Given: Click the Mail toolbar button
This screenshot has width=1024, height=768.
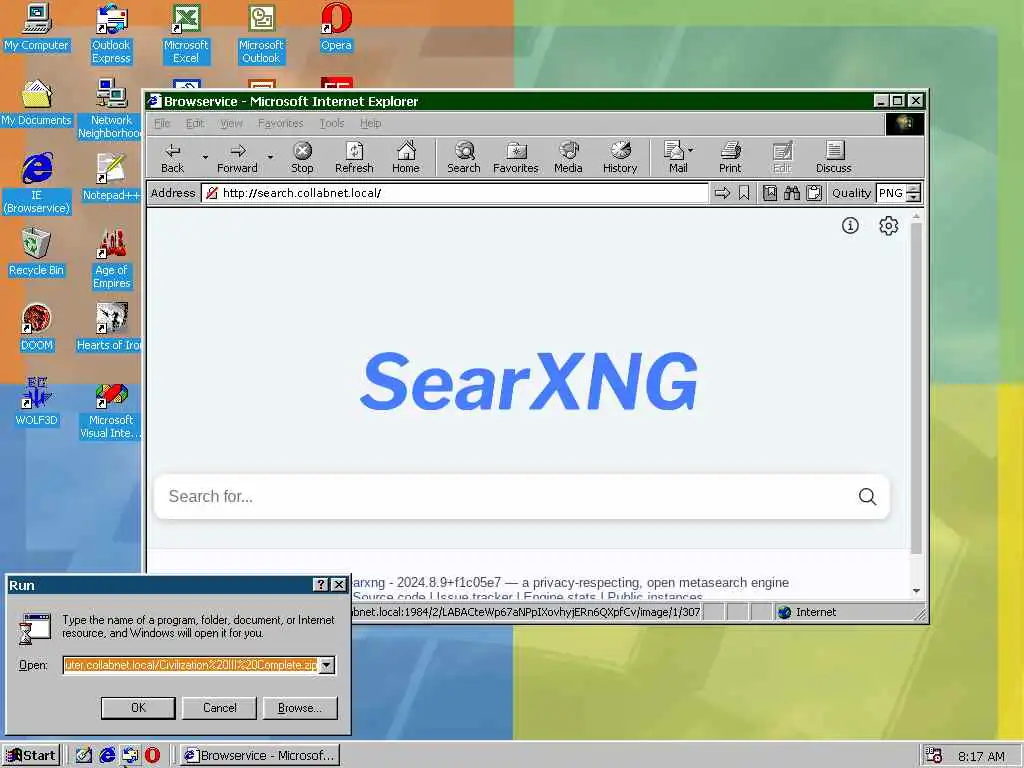Looking at the screenshot, I should click(674, 157).
